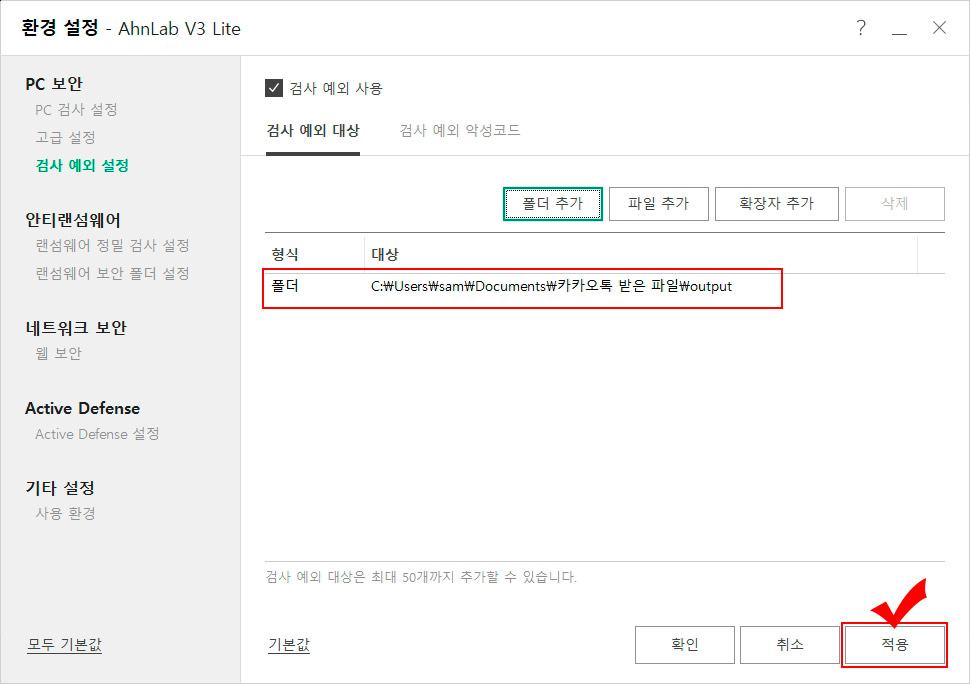Viewport: 970px width, 684px height.
Task: Open 랜섬웨어 보안 폴더 설정
Action: click(112, 273)
